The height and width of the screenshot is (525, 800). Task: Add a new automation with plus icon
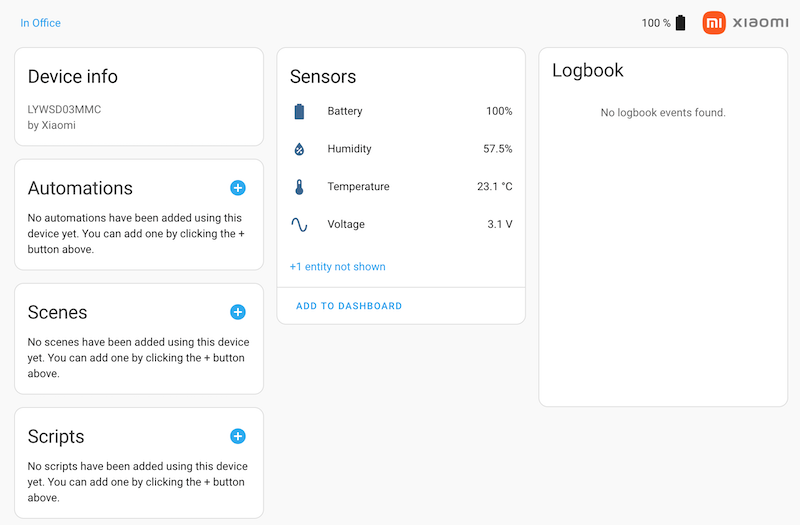(238, 188)
